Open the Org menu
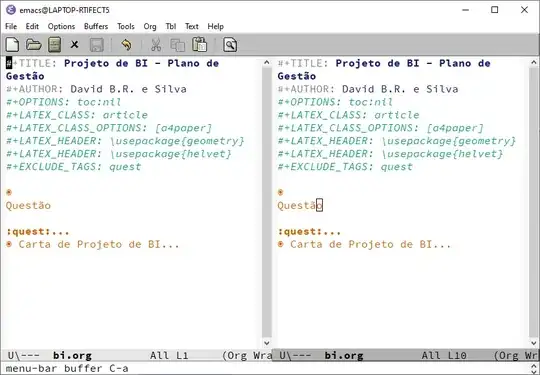 tap(150, 27)
